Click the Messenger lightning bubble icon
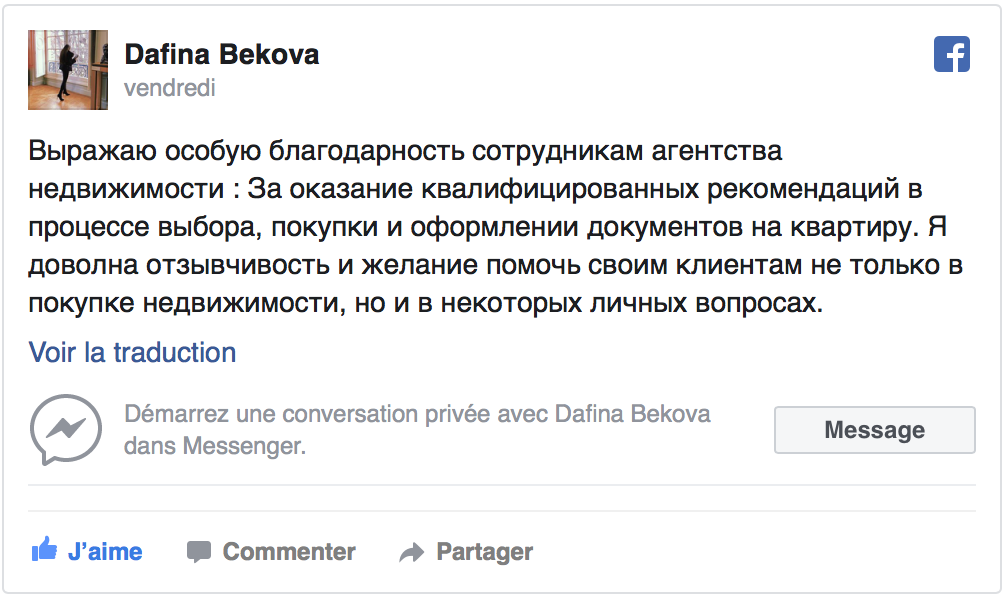This screenshot has width=1008, height=594. [66, 429]
